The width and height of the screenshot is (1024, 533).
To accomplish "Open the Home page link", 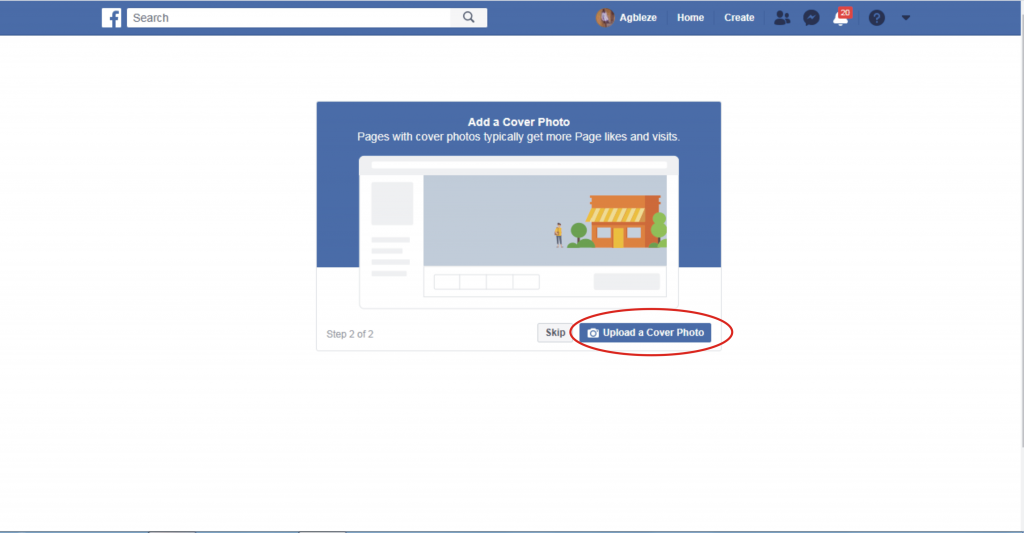I will pyautogui.click(x=690, y=18).
